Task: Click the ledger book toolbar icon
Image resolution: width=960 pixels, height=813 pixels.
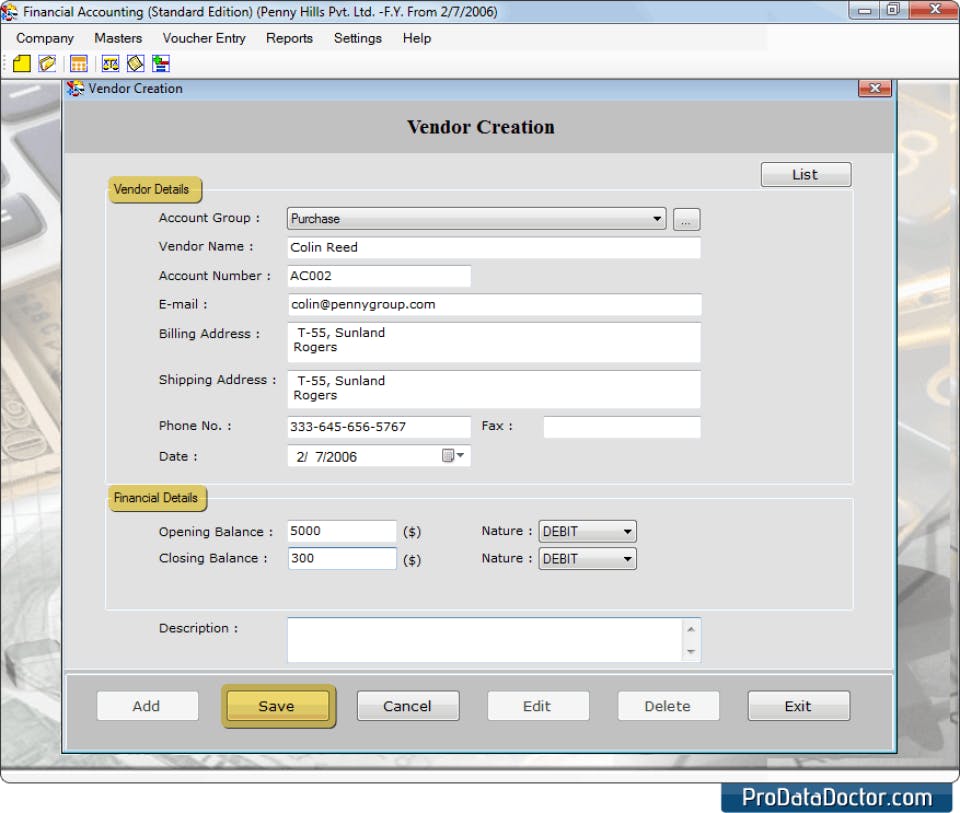Action: pos(137,62)
